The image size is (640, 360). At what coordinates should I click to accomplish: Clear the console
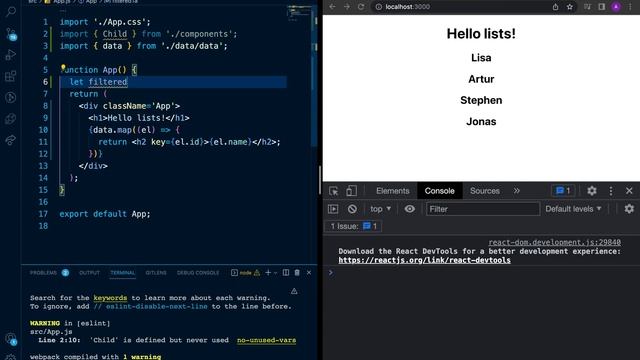(x=352, y=209)
